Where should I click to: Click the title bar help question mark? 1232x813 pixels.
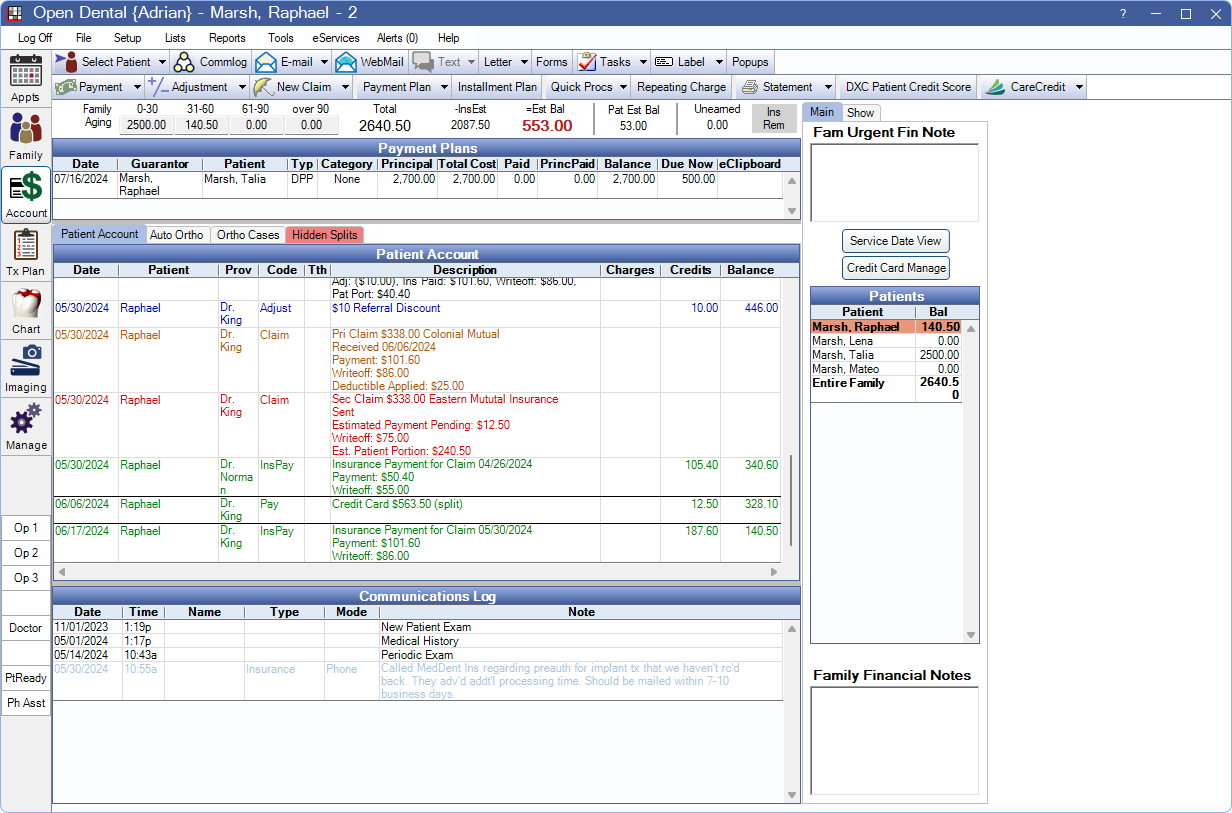[1124, 13]
